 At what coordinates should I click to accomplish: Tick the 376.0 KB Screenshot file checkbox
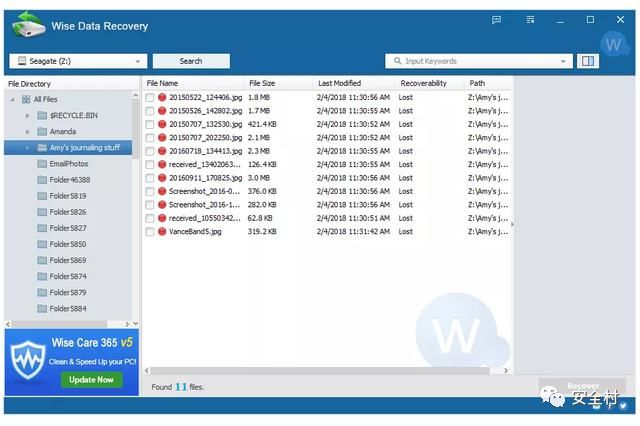coord(150,191)
